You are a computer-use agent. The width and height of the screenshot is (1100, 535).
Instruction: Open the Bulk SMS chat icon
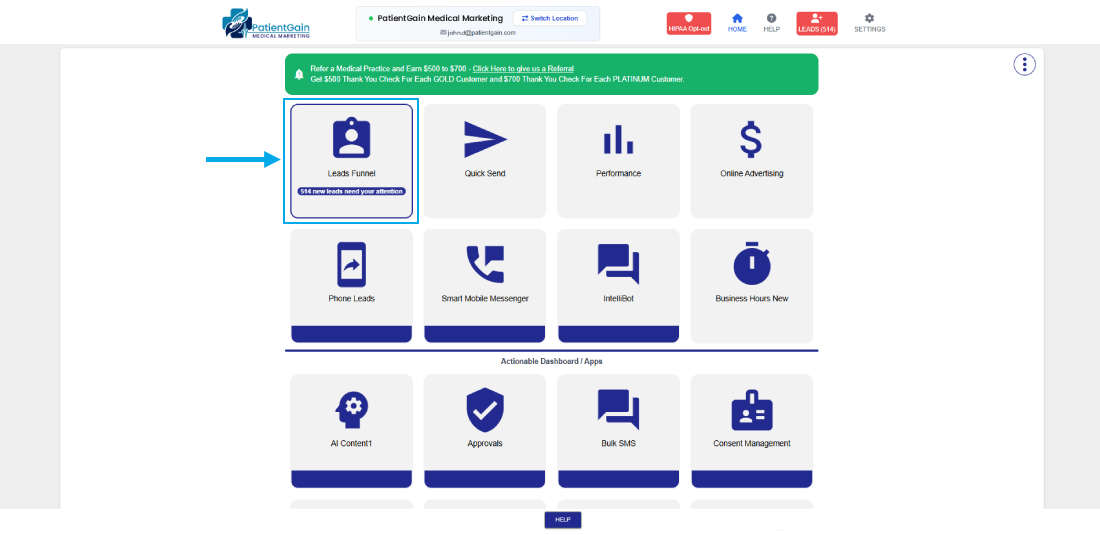[x=618, y=409]
